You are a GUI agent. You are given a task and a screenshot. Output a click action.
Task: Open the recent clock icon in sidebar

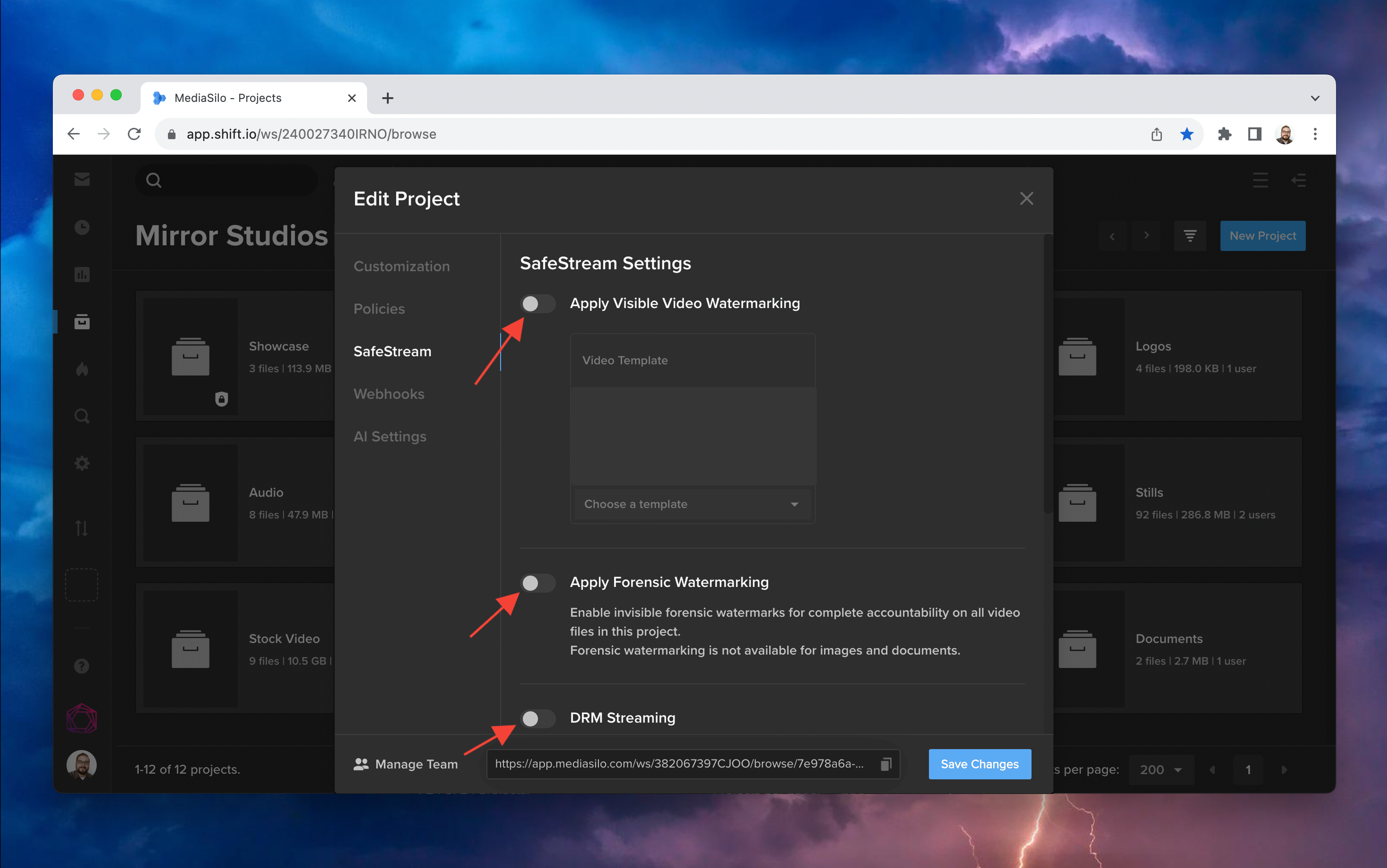point(82,227)
